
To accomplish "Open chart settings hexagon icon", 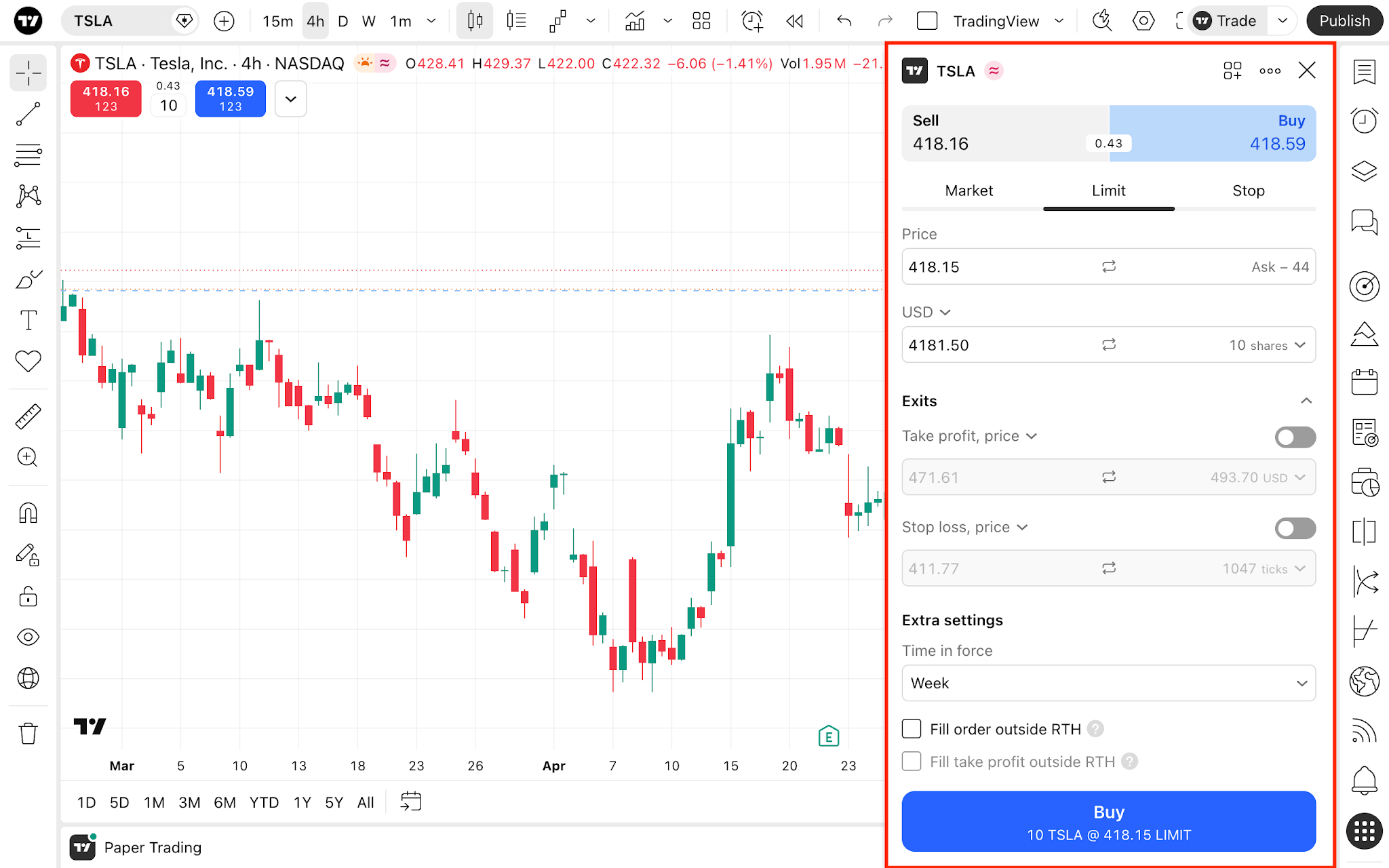I will pyautogui.click(x=1143, y=21).
